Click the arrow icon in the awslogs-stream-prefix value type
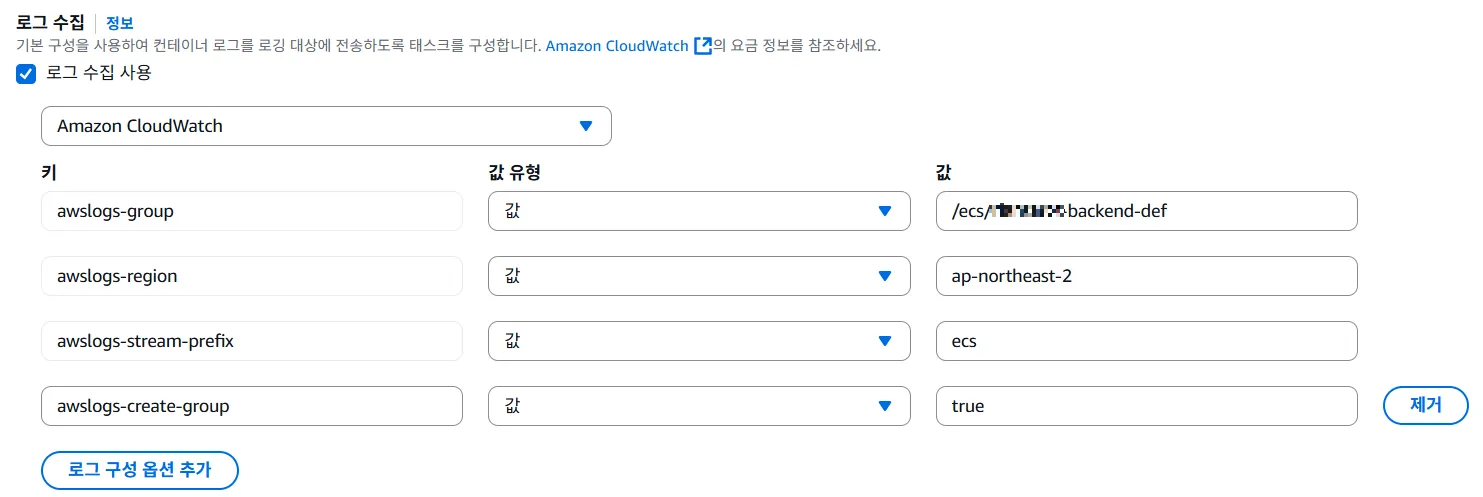1483x497 pixels. [x=884, y=341]
